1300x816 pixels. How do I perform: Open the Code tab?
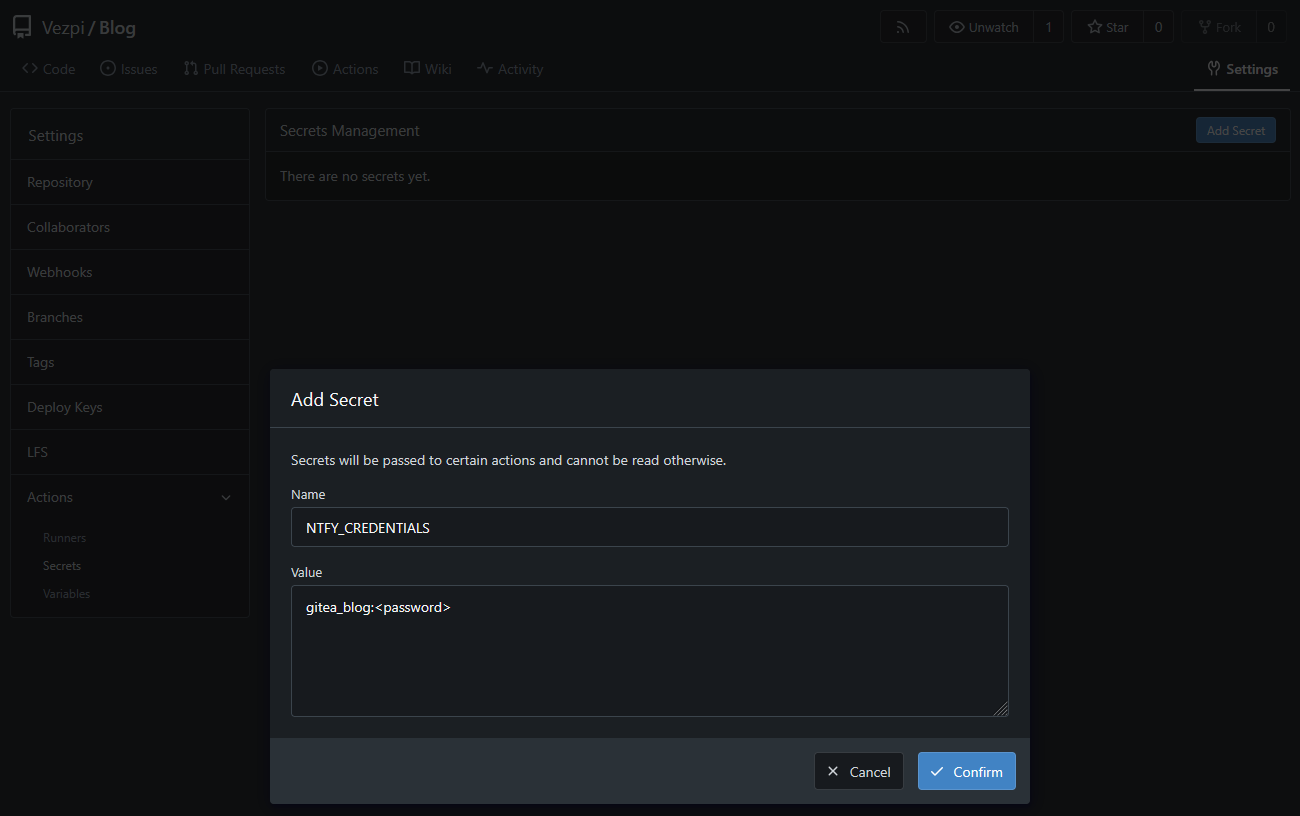click(x=49, y=69)
